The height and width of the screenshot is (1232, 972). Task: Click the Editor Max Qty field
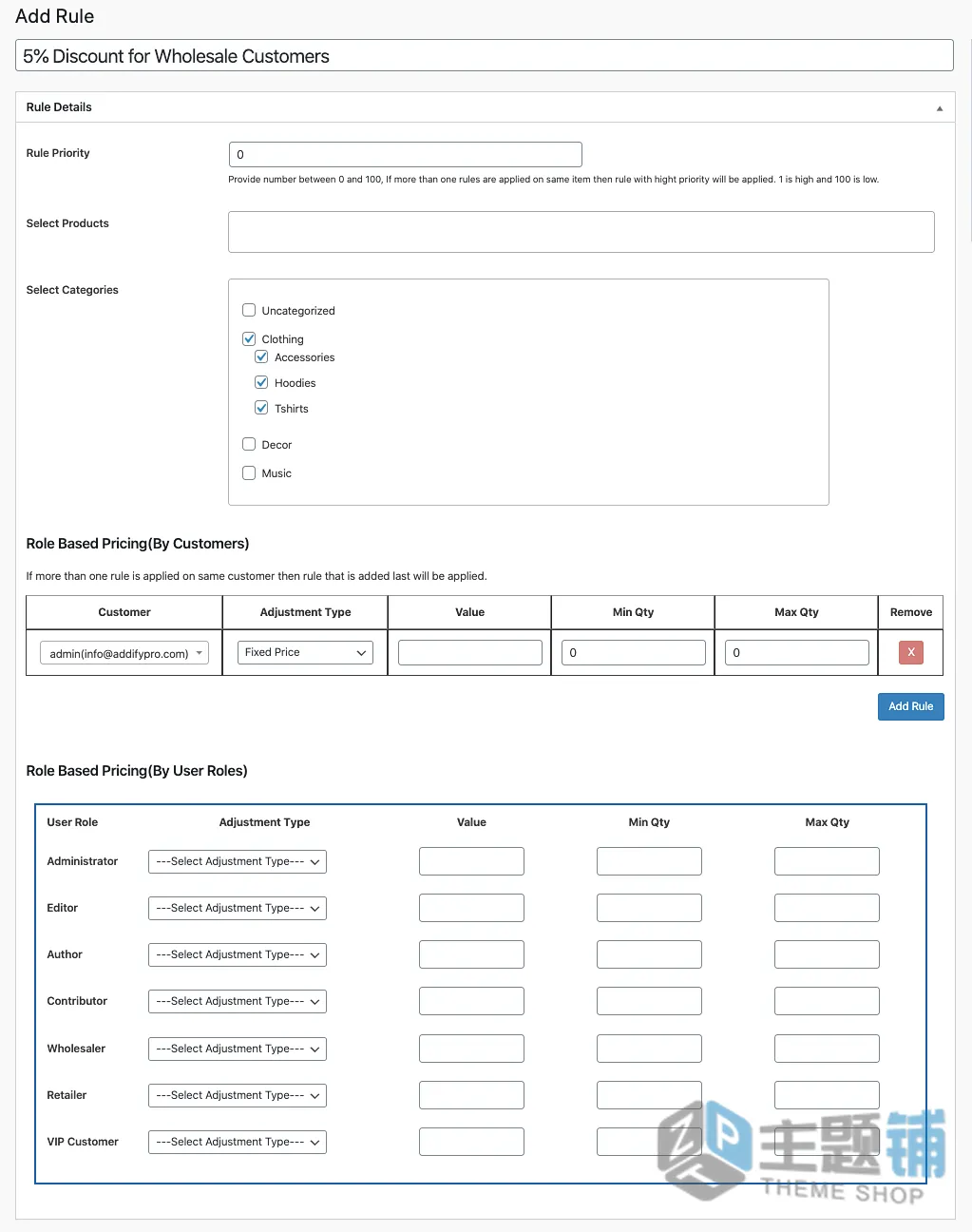[x=827, y=908]
